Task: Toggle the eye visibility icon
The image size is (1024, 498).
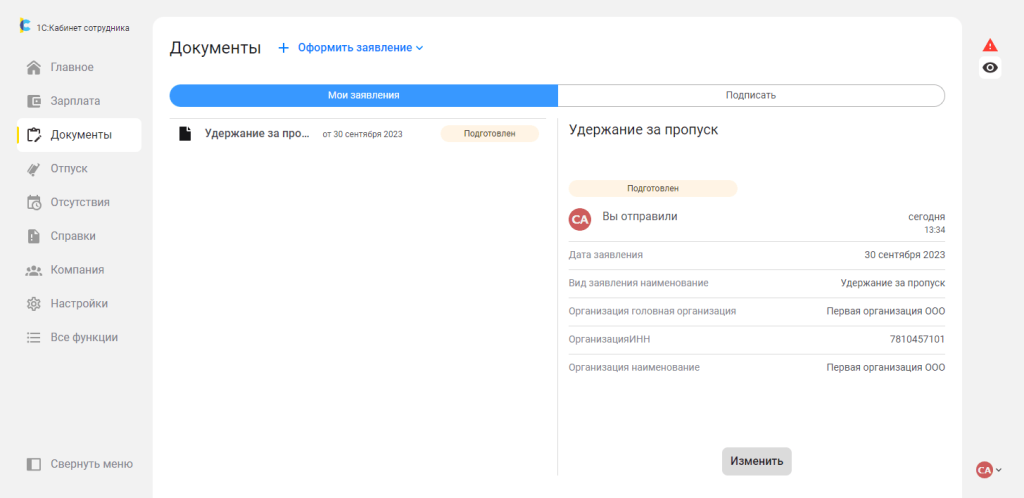Action: coord(990,68)
